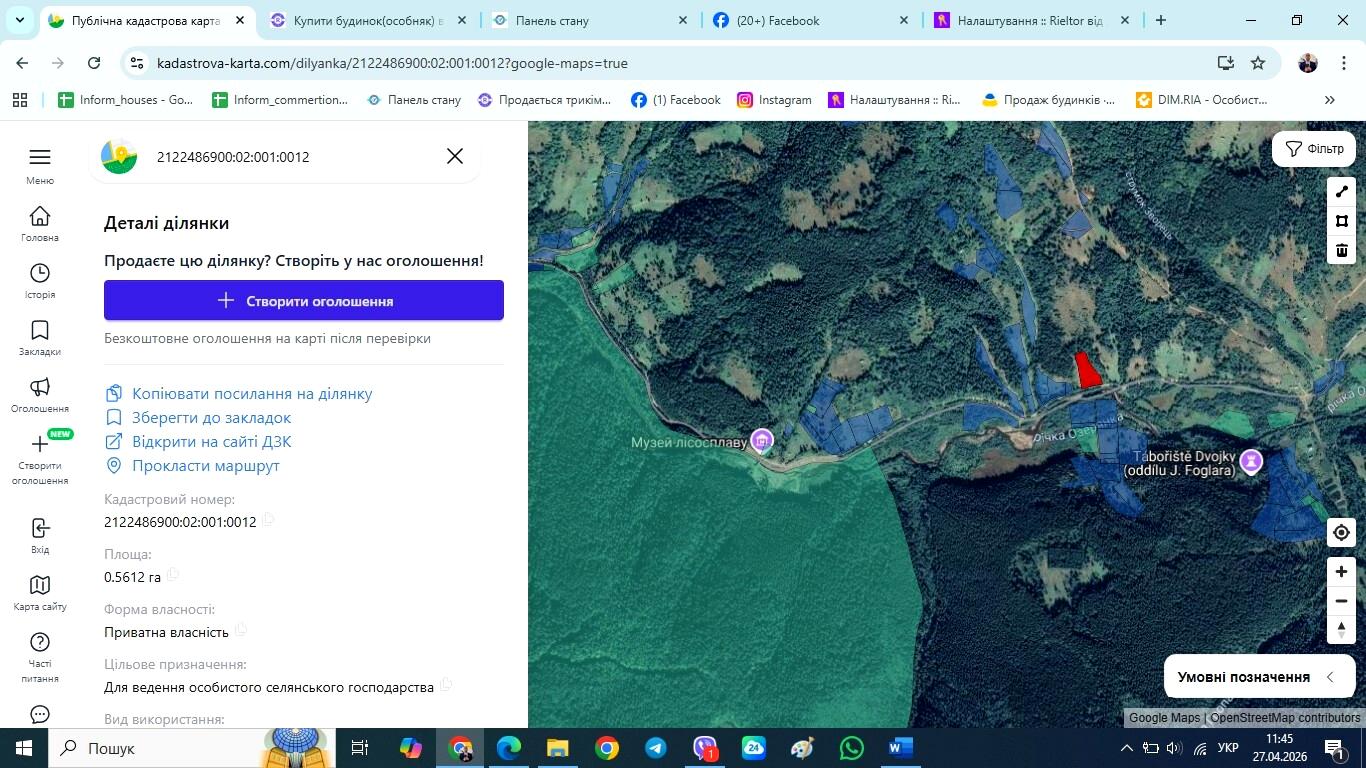This screenshot has height=768, width=1366.
Task: Click sidebar Створити оголошення plus icon
Action: tap(40, 444)
